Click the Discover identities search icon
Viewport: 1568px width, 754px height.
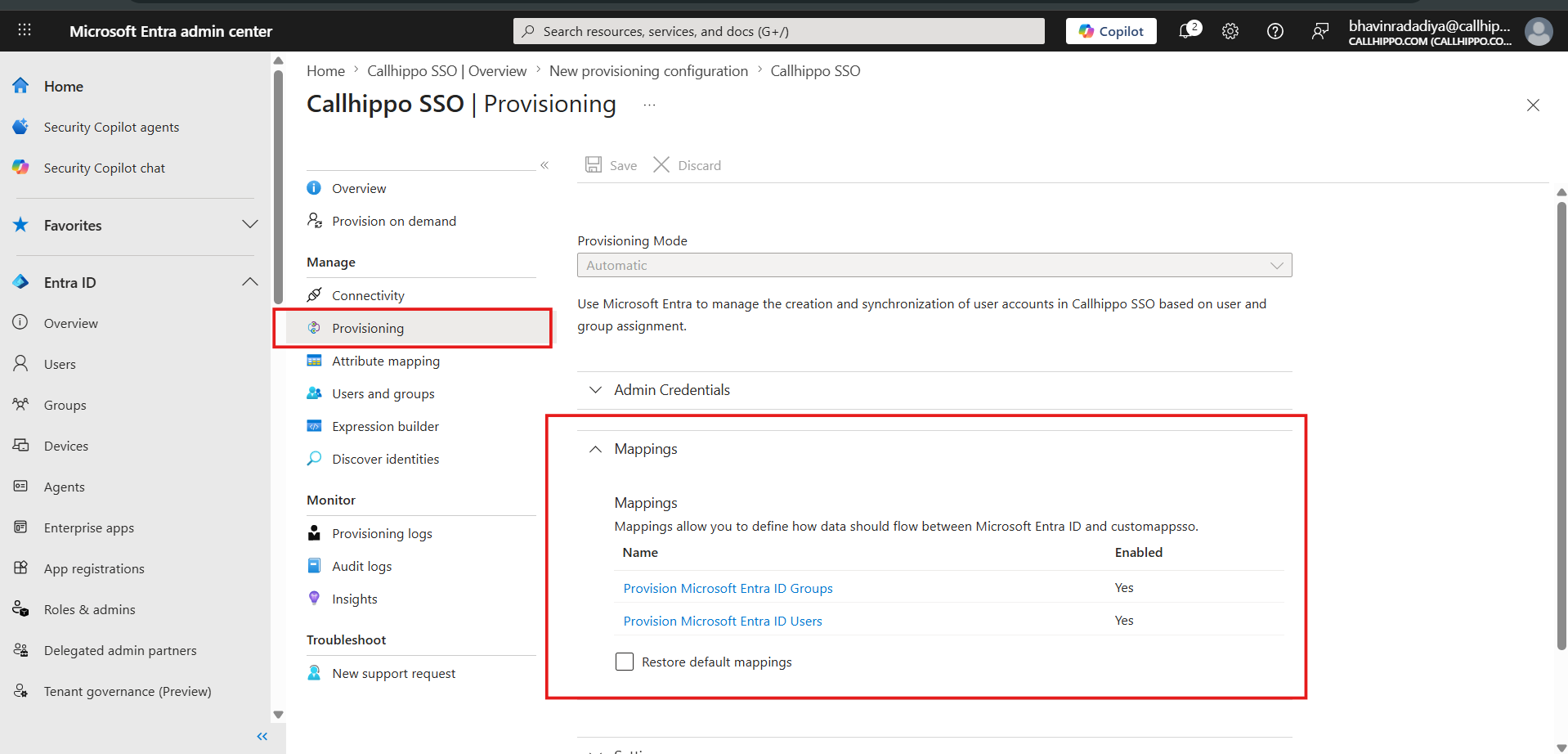[314, 459]
